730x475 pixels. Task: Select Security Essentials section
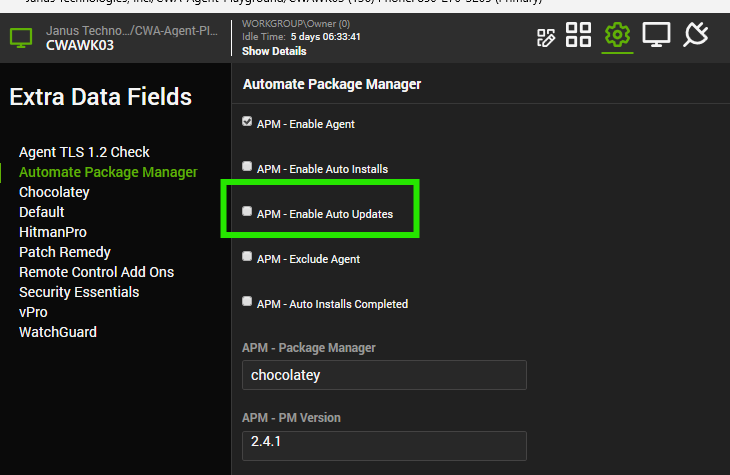[x=79, y=292]
